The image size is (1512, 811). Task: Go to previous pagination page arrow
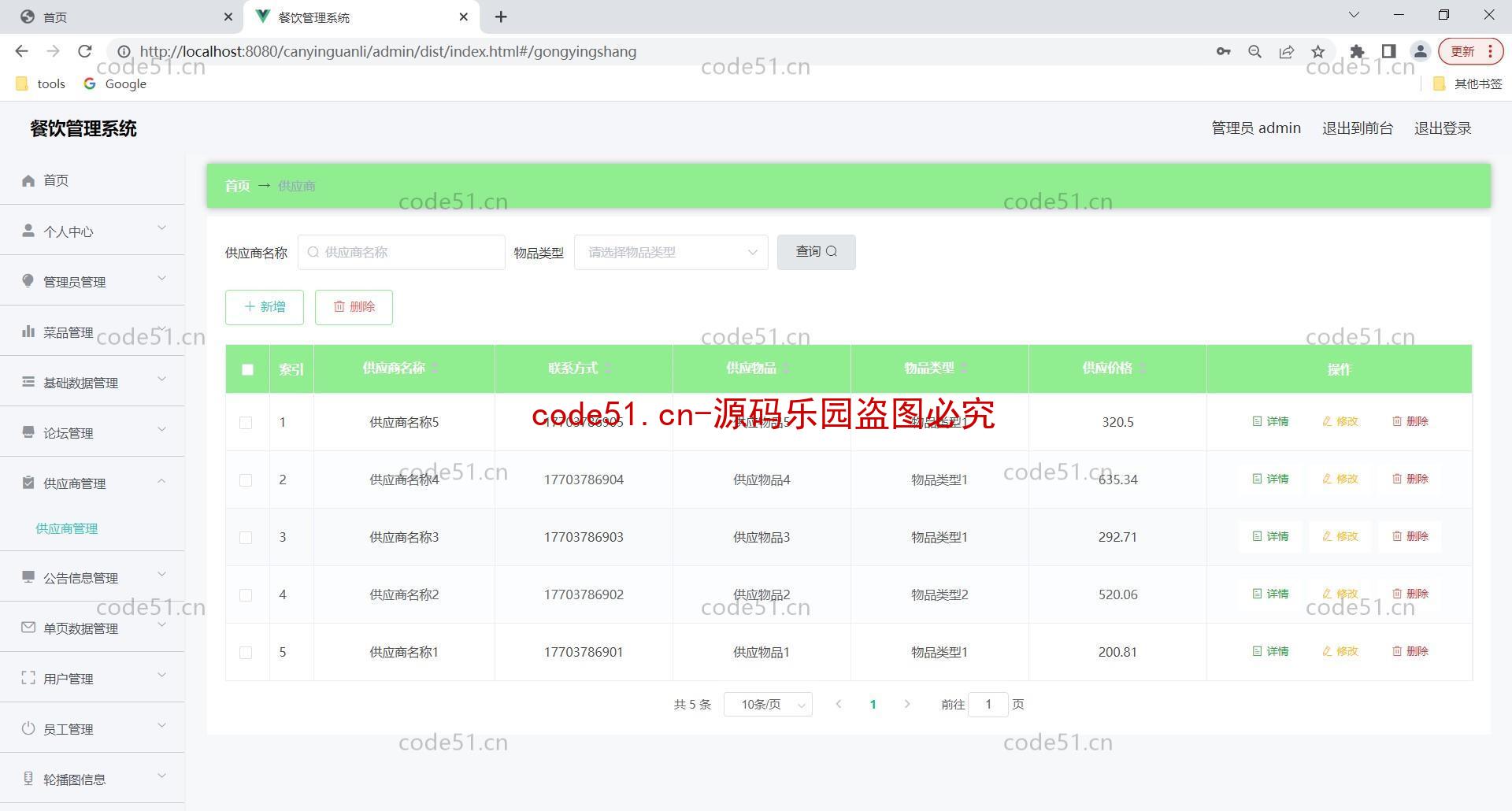click(x=839, y=704)
